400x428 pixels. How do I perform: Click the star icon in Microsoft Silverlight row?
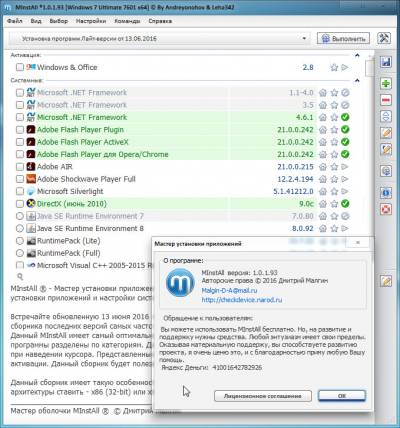click(334, 191)
